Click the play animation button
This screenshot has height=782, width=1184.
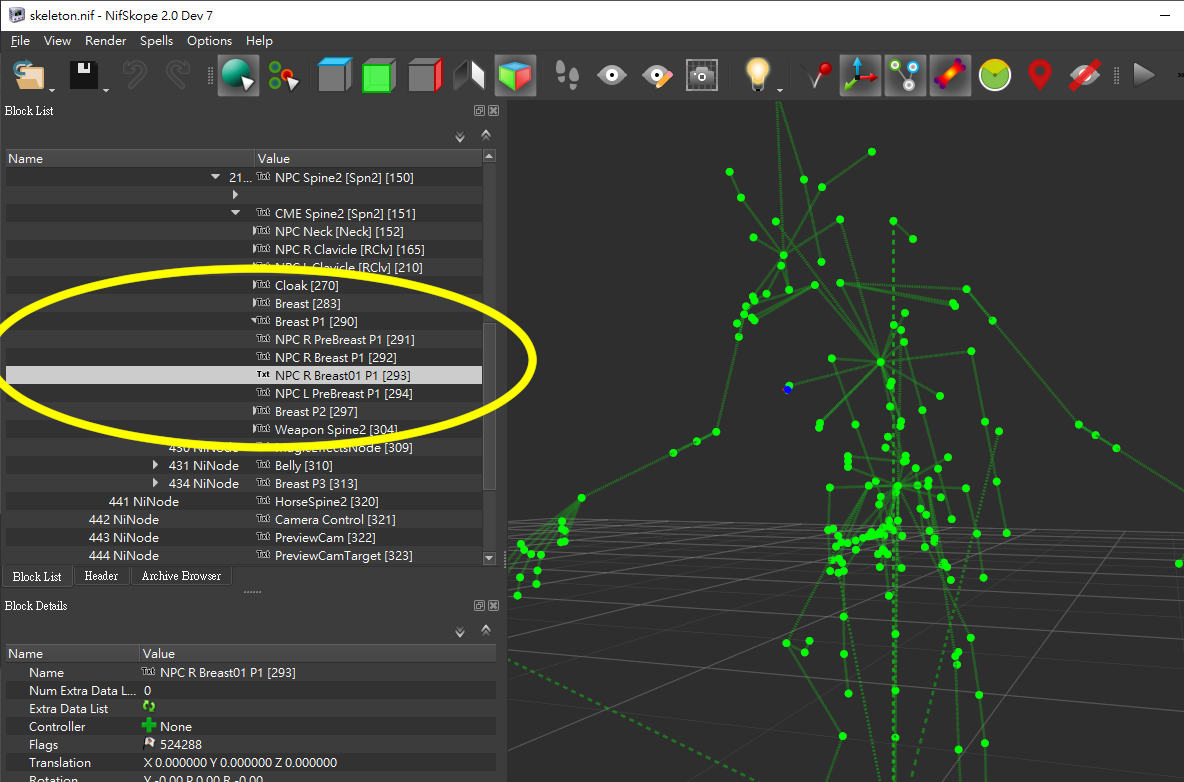pos(1144,75)
